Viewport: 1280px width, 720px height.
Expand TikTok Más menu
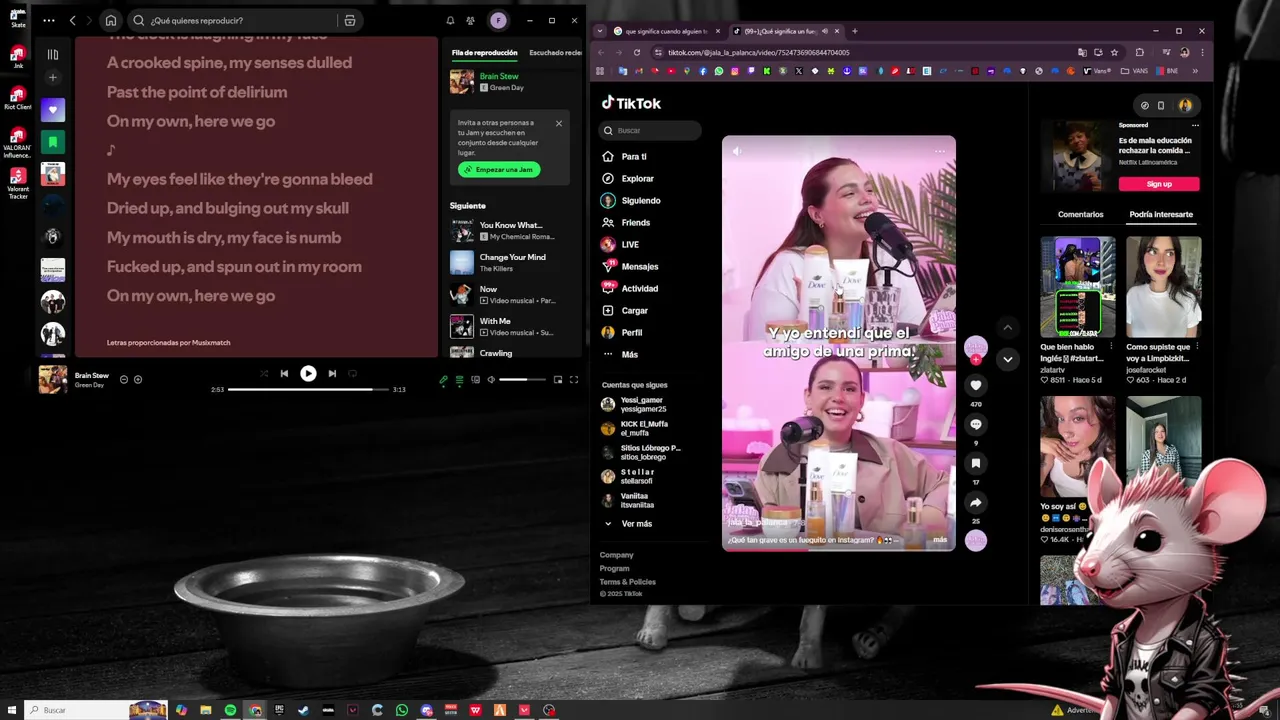coord(629,354)
